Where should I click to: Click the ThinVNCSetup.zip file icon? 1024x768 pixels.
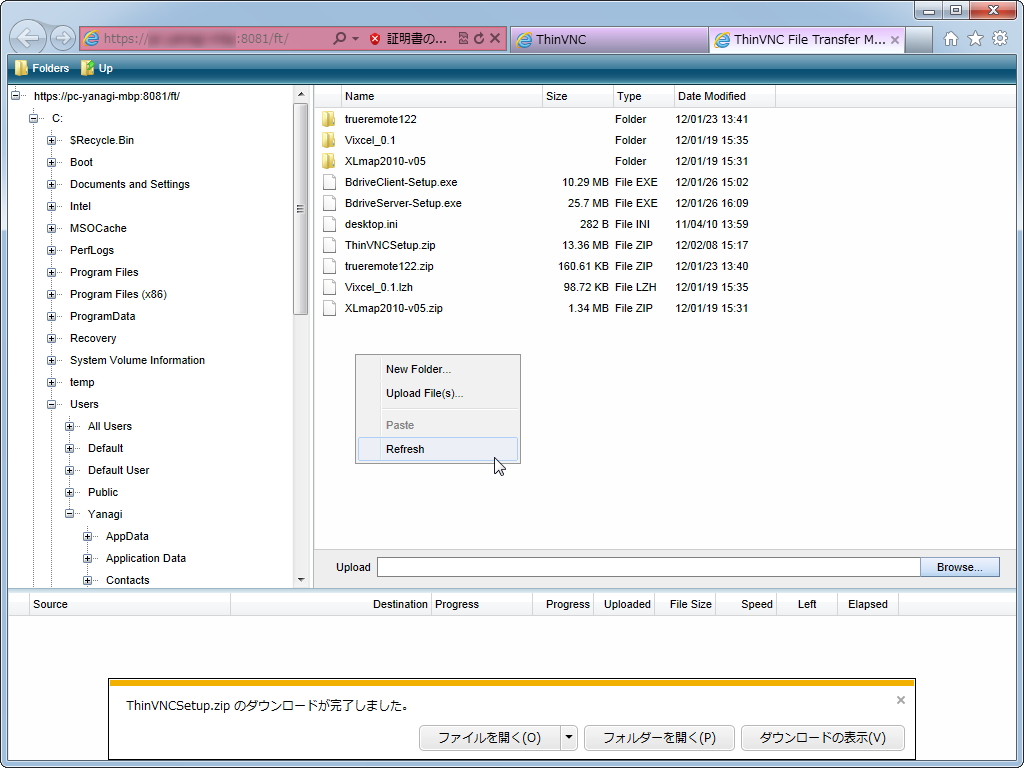tap(330, 245)
